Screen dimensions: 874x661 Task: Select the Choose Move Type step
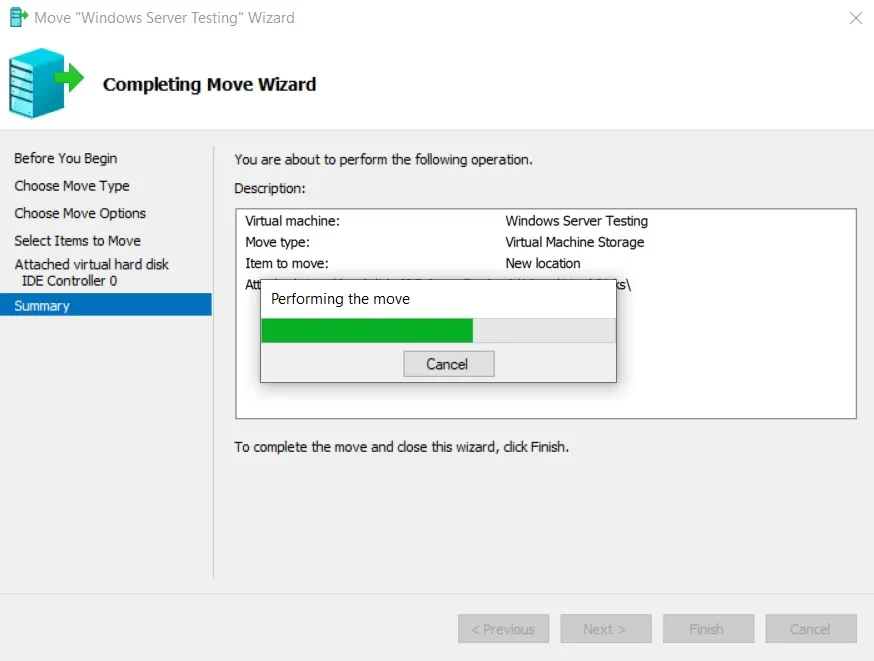click(x=72, y=186)
